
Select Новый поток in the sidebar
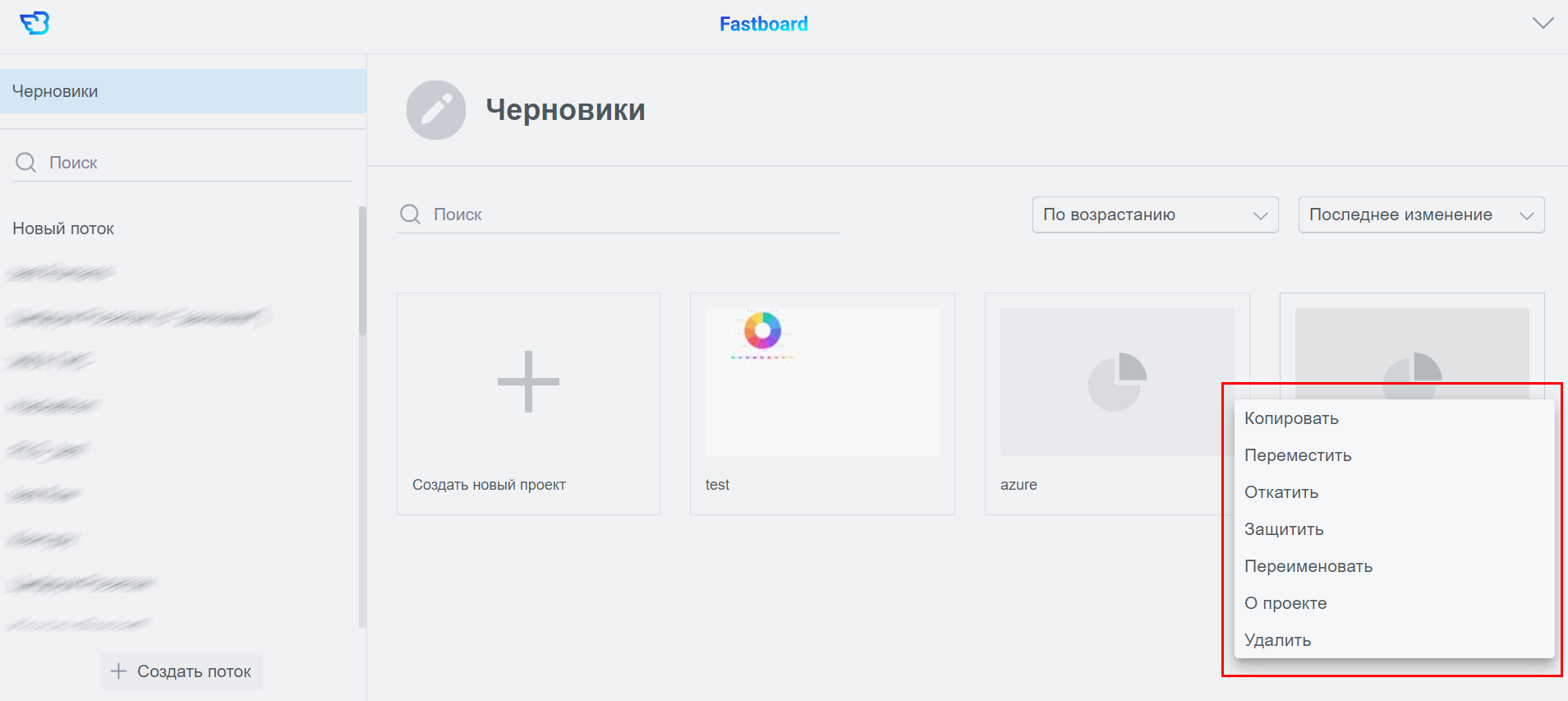click(x=63, y=228)
